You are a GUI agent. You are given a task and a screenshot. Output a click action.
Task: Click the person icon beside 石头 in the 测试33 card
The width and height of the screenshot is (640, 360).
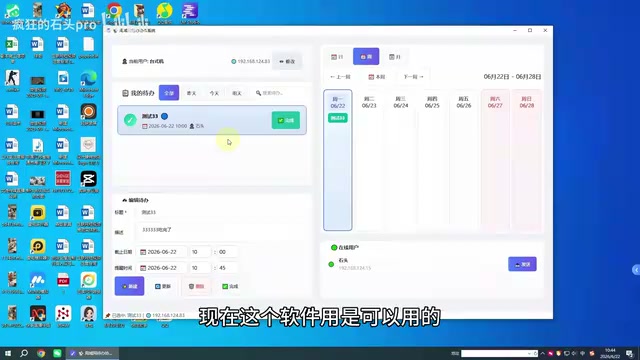tap(192, 126)
